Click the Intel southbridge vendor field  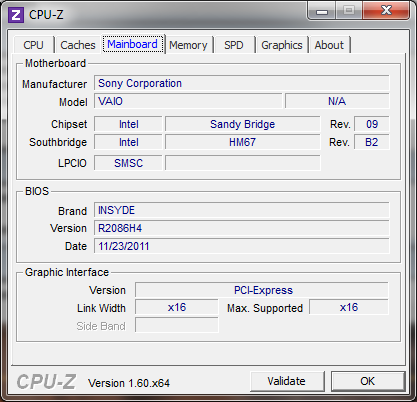[x=128, y=142]
